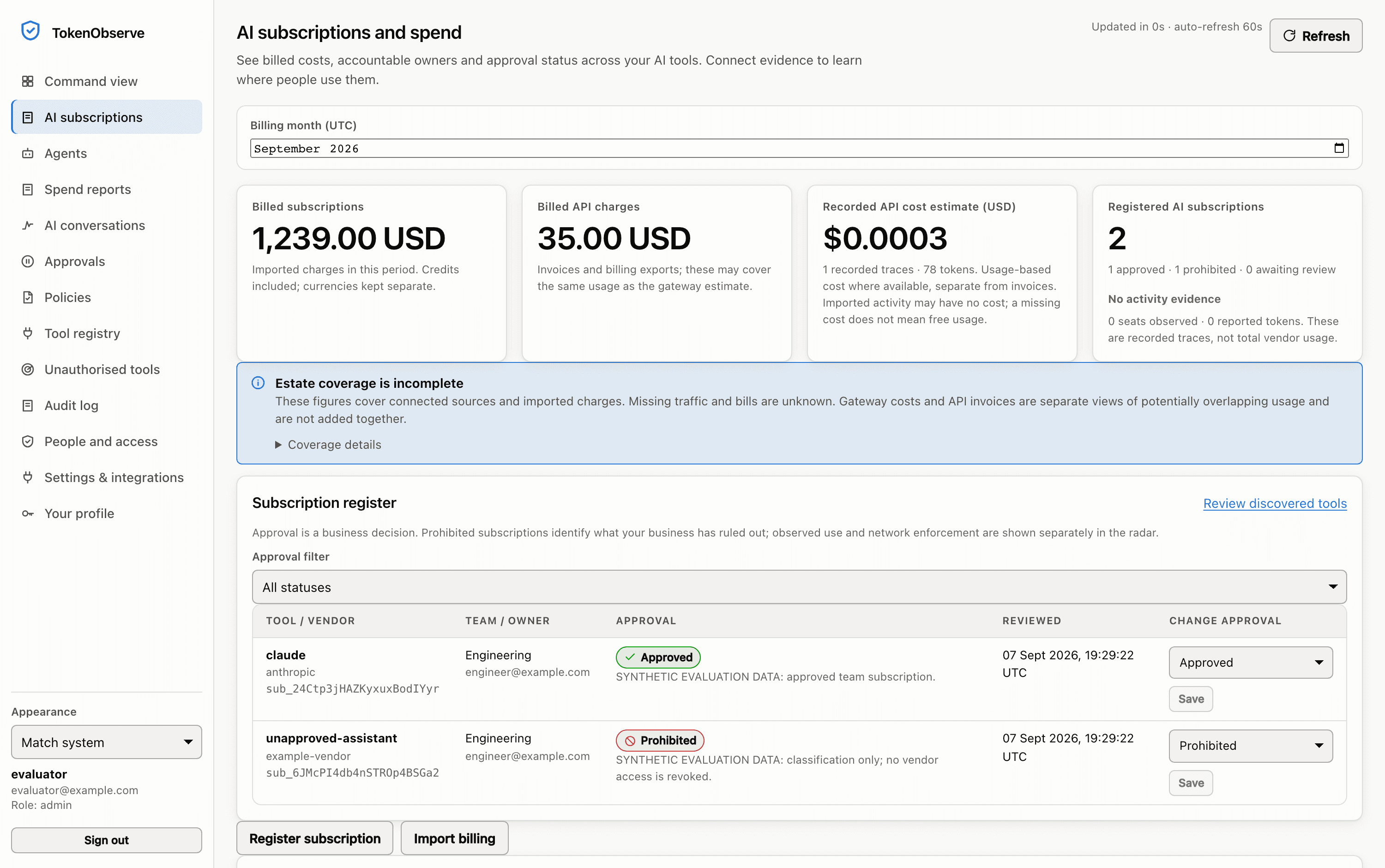Open the change approval dropdown for claude
Viewport: 1385px width, 868px height.
(1251, 663)
